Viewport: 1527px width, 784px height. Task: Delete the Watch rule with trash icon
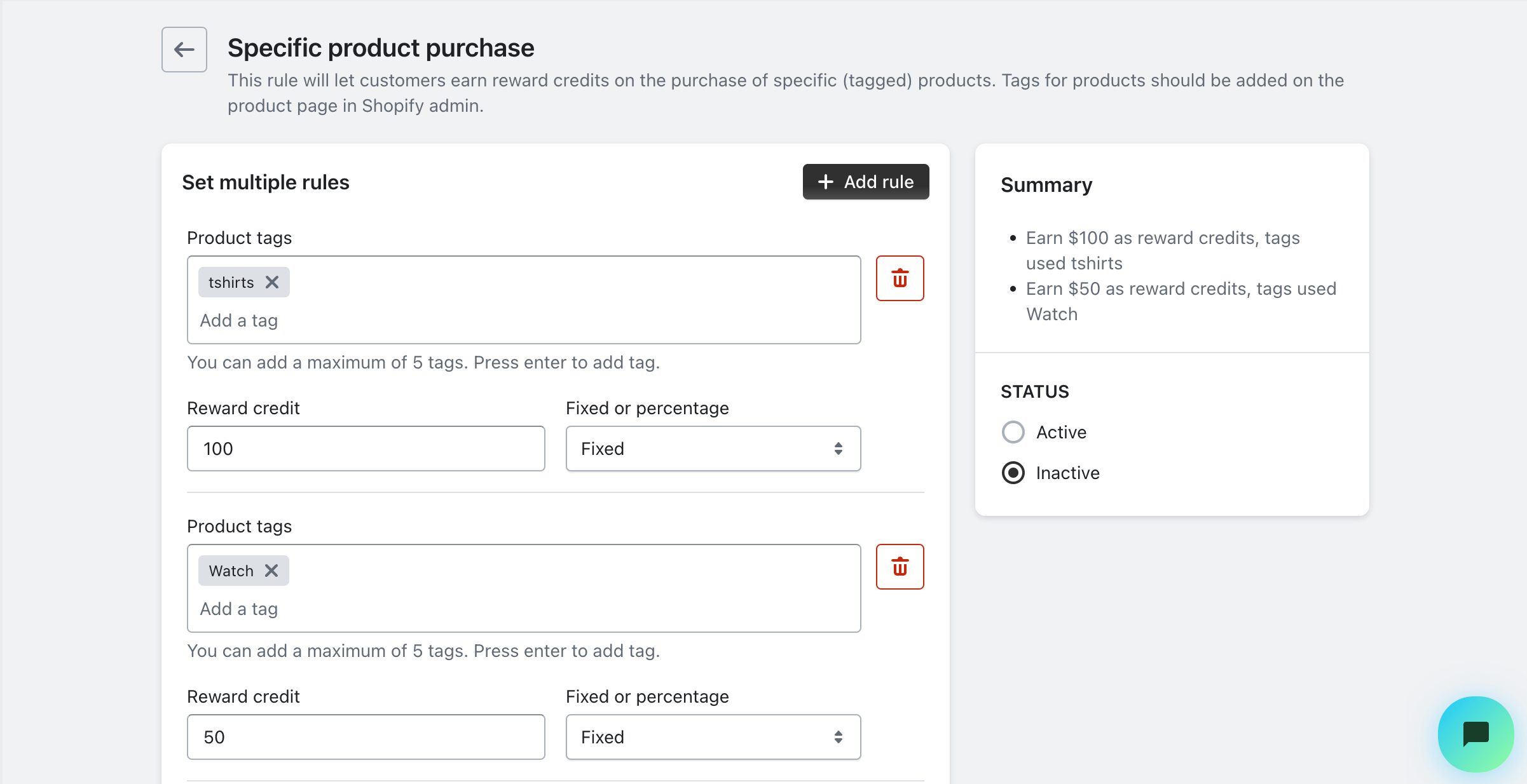(x=900, y=567)
